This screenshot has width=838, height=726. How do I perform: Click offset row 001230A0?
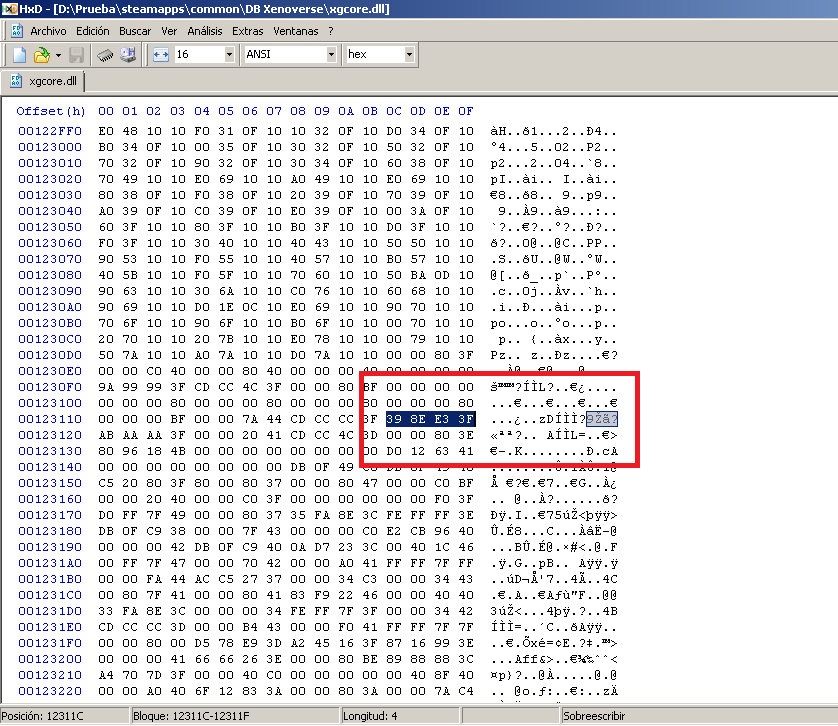[x=50, y=307]
